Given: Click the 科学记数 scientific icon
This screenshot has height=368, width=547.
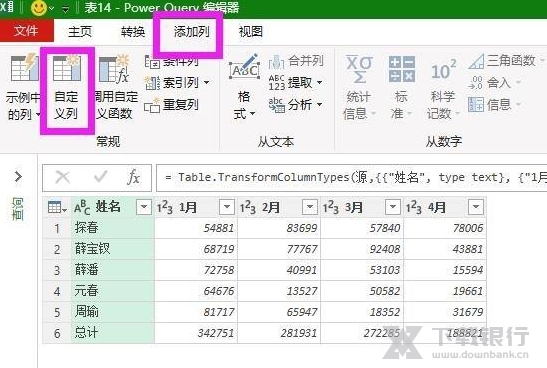Looking at the screenshot, I should point(443,69).
